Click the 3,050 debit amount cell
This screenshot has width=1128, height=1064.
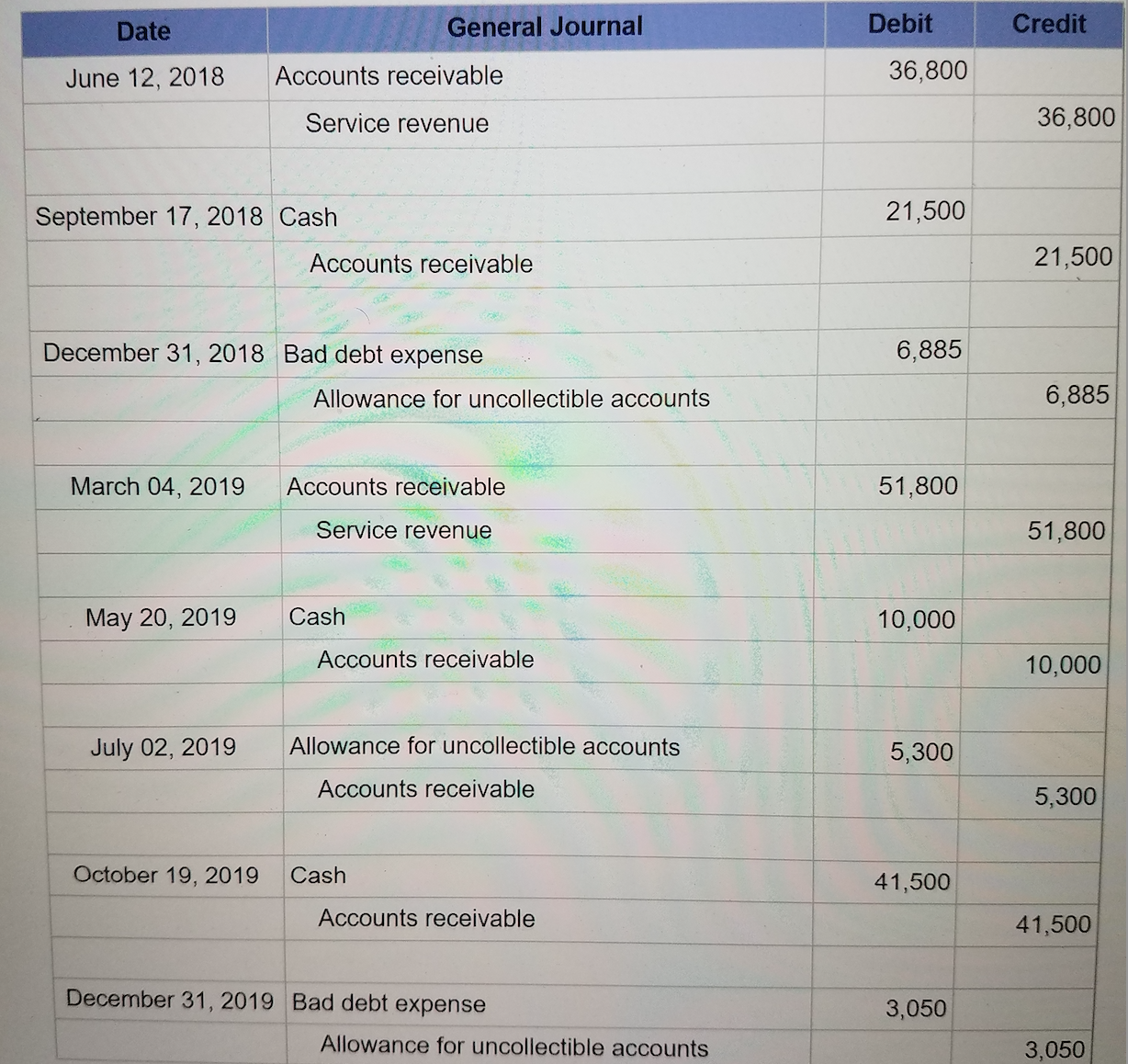coord(916,1009)
